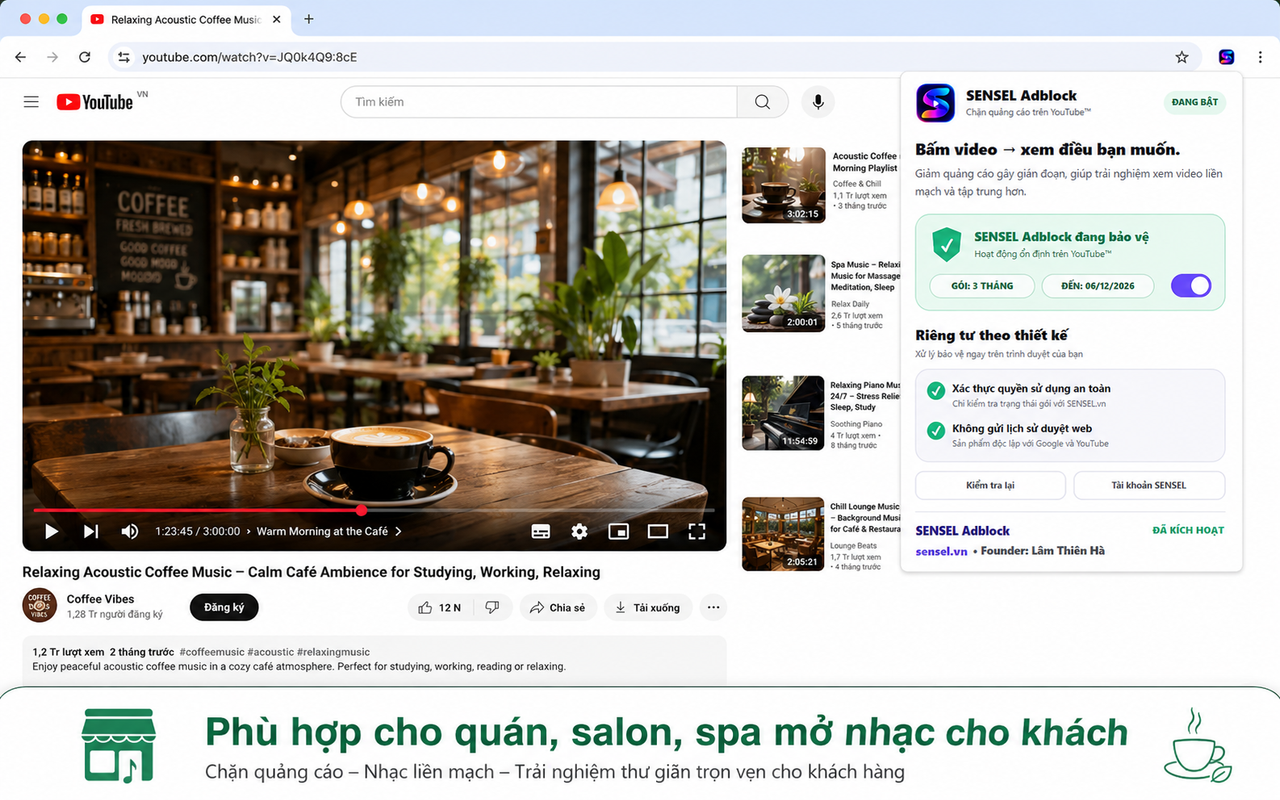1280x800 pixels.
Task: Mute the video volume
Action: pyautogui.click(x=130, y=531)
